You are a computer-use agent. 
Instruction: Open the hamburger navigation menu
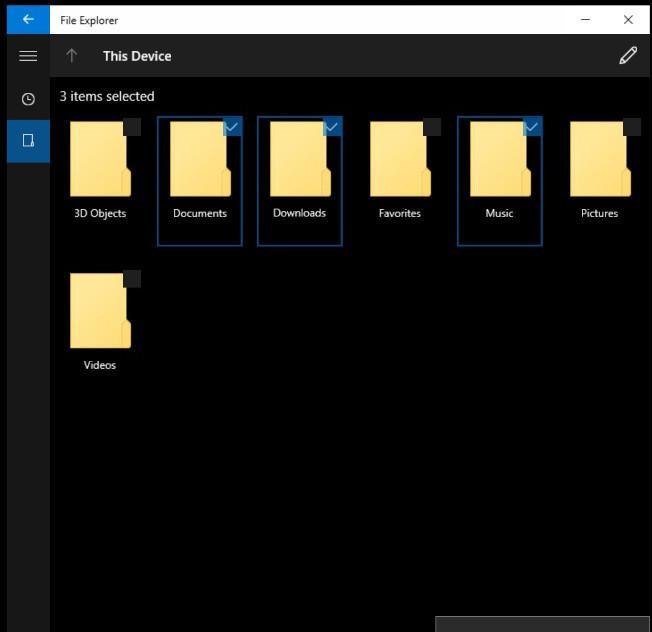(28, 56)
